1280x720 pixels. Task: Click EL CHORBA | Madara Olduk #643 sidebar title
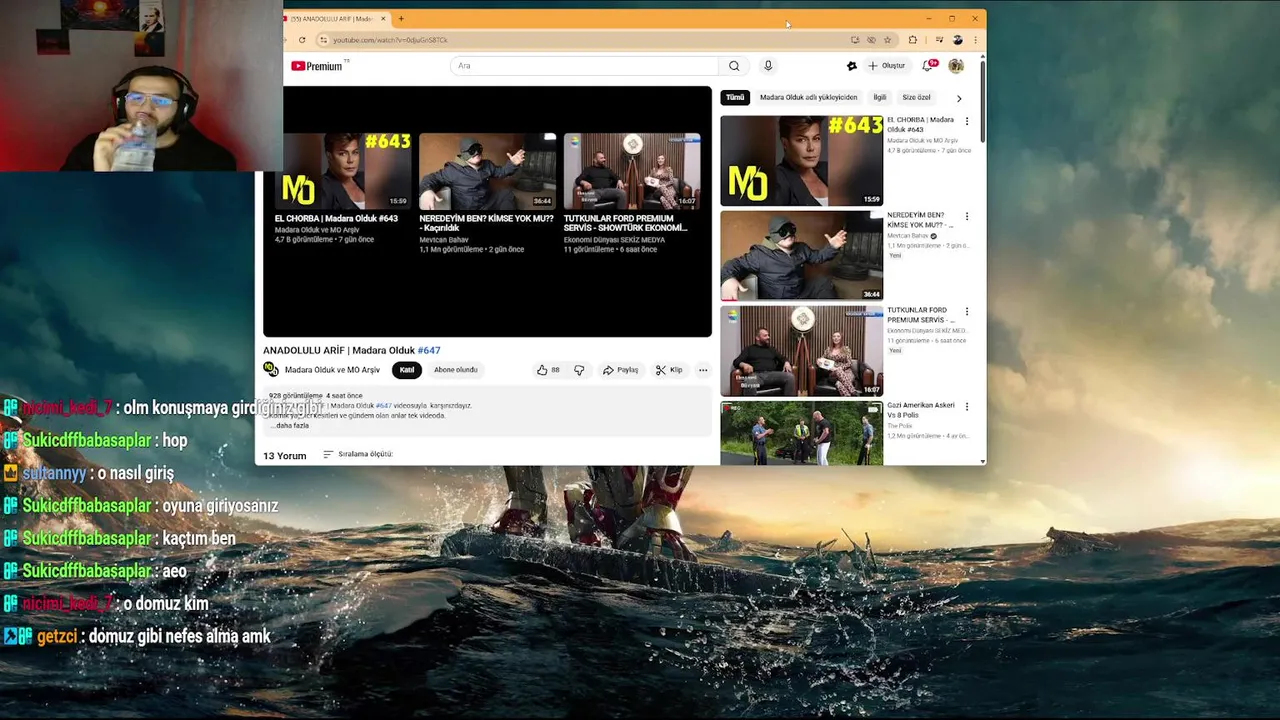920,125
